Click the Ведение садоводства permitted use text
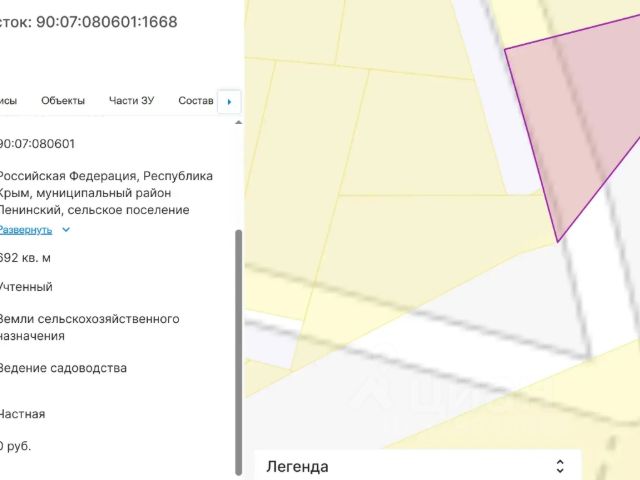Image resolution: width=640 pixels, height=480 pixels. (x=62, y=368)
